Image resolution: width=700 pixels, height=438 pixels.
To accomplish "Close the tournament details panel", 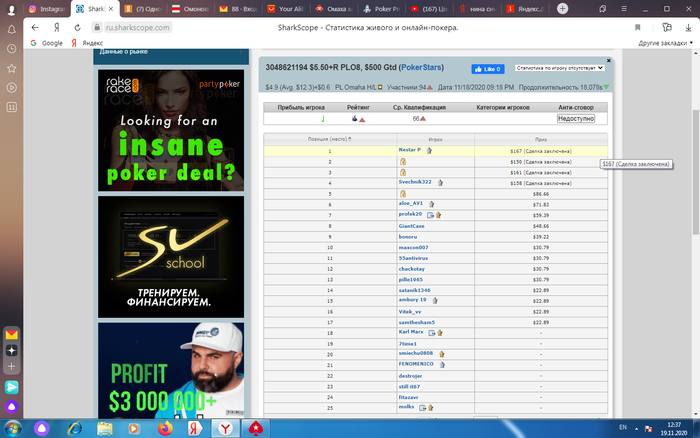I will coord(608,60).
